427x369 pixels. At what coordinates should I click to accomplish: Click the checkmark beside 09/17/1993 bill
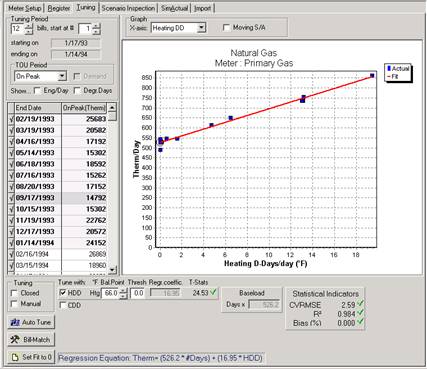coord(11,198)
